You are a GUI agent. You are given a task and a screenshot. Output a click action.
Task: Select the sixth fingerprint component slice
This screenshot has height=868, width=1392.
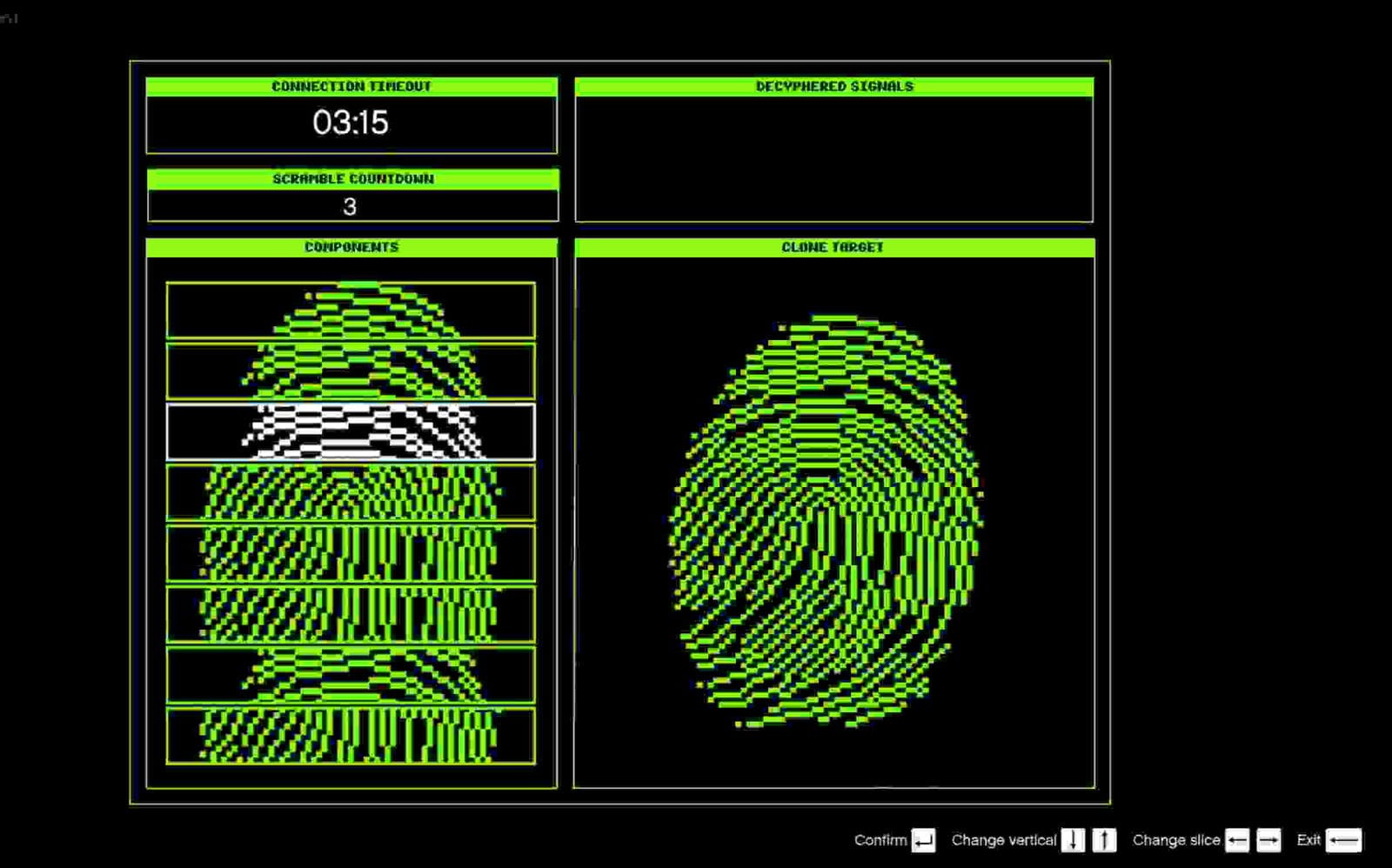(351, 614)
